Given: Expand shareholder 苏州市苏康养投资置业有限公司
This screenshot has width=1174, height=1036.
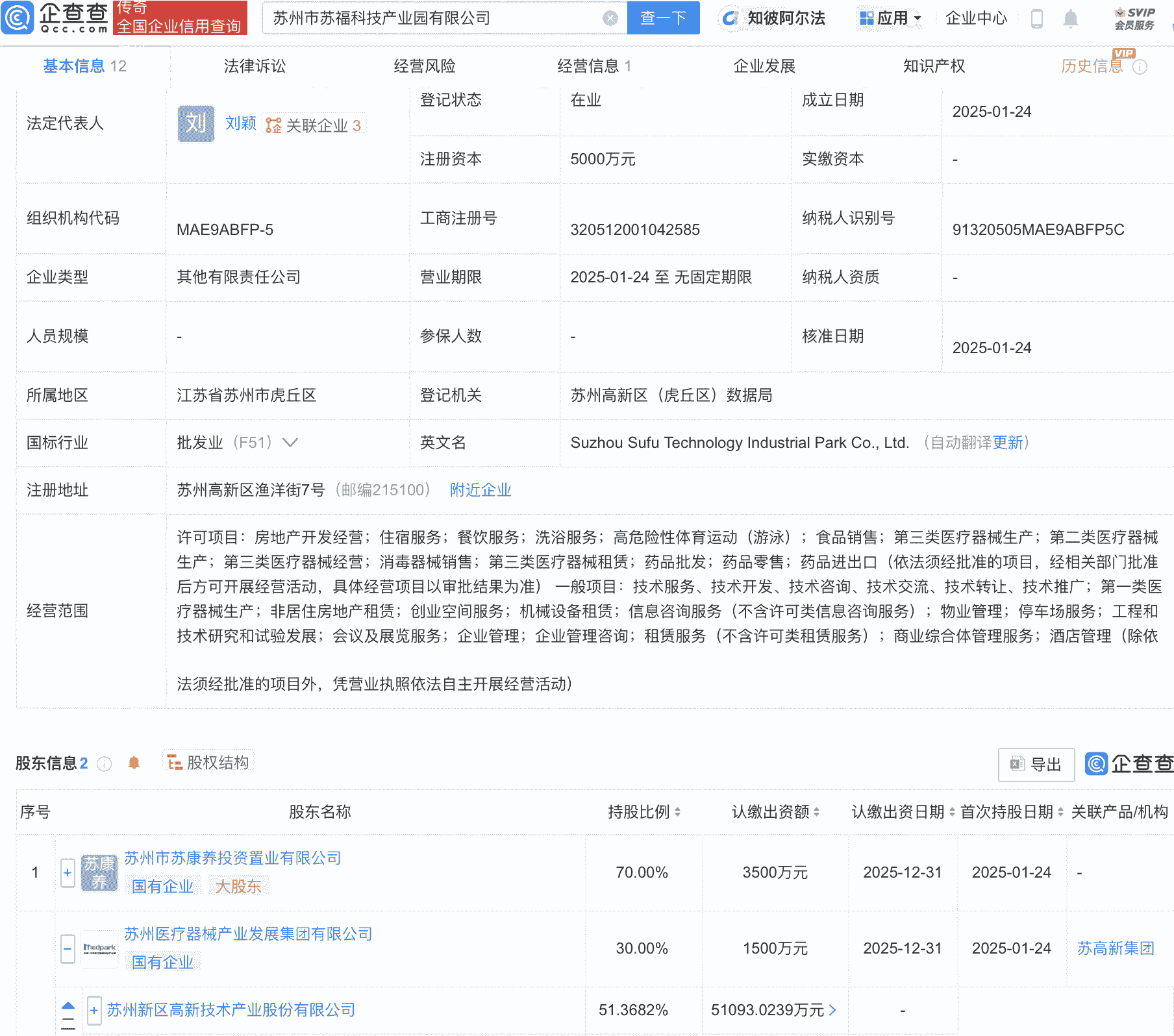Looking at the screenshot, I should point(68,872).
